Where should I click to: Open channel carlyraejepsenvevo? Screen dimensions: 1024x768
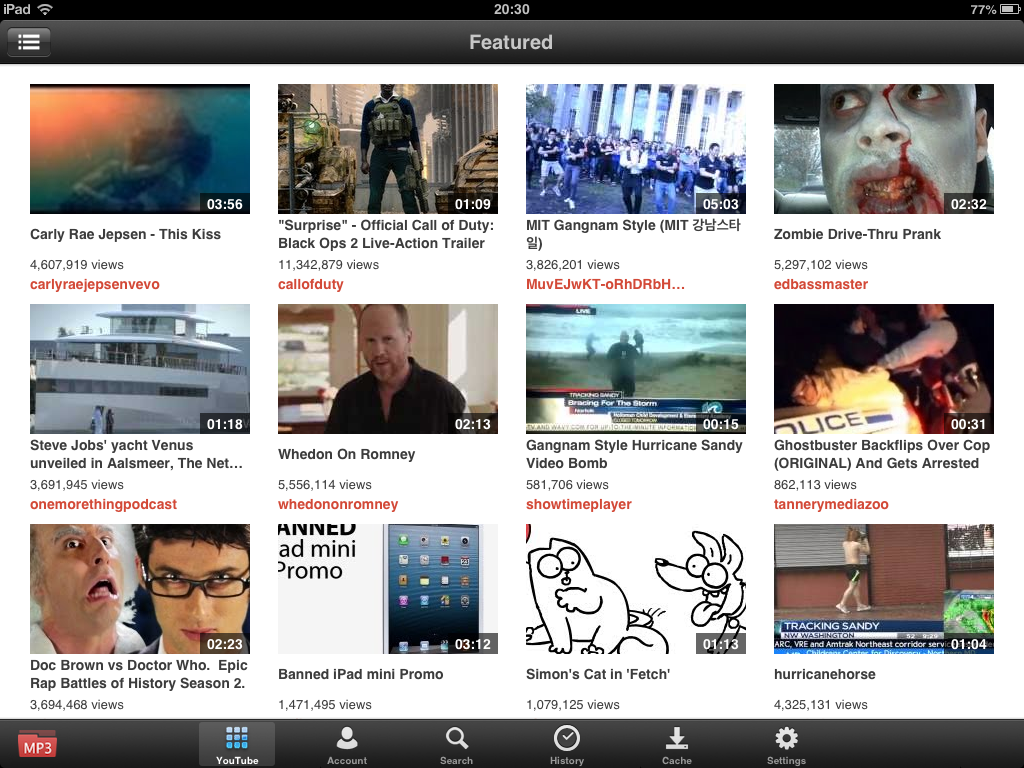pos(94,283)
